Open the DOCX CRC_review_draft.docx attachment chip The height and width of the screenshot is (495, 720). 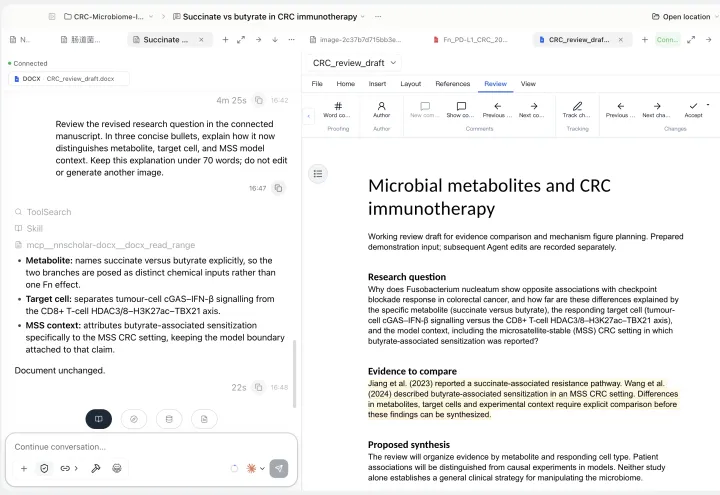(68, 79)
